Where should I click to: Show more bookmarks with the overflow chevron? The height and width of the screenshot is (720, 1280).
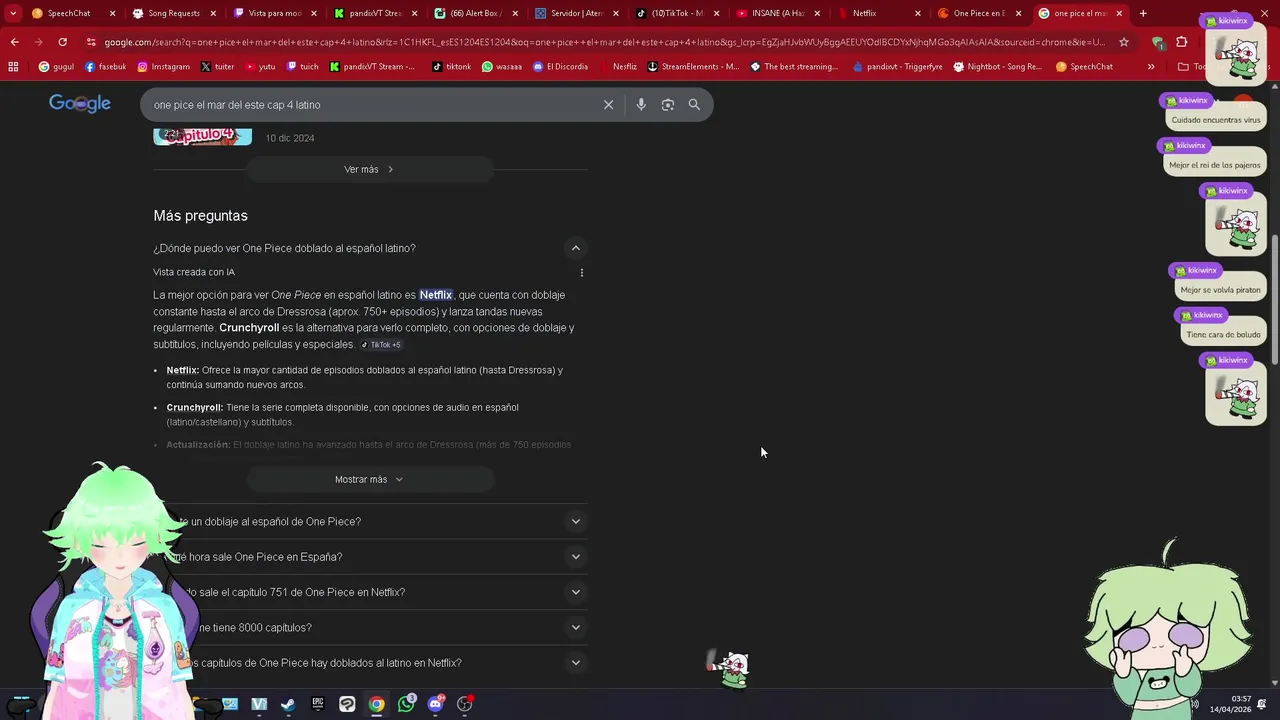pyautogui.click(x=1151, y=66)
